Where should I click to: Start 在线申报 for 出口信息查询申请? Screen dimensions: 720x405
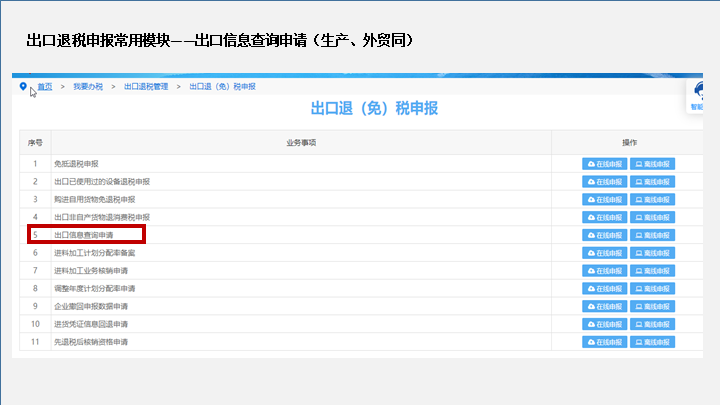(604, 235)
